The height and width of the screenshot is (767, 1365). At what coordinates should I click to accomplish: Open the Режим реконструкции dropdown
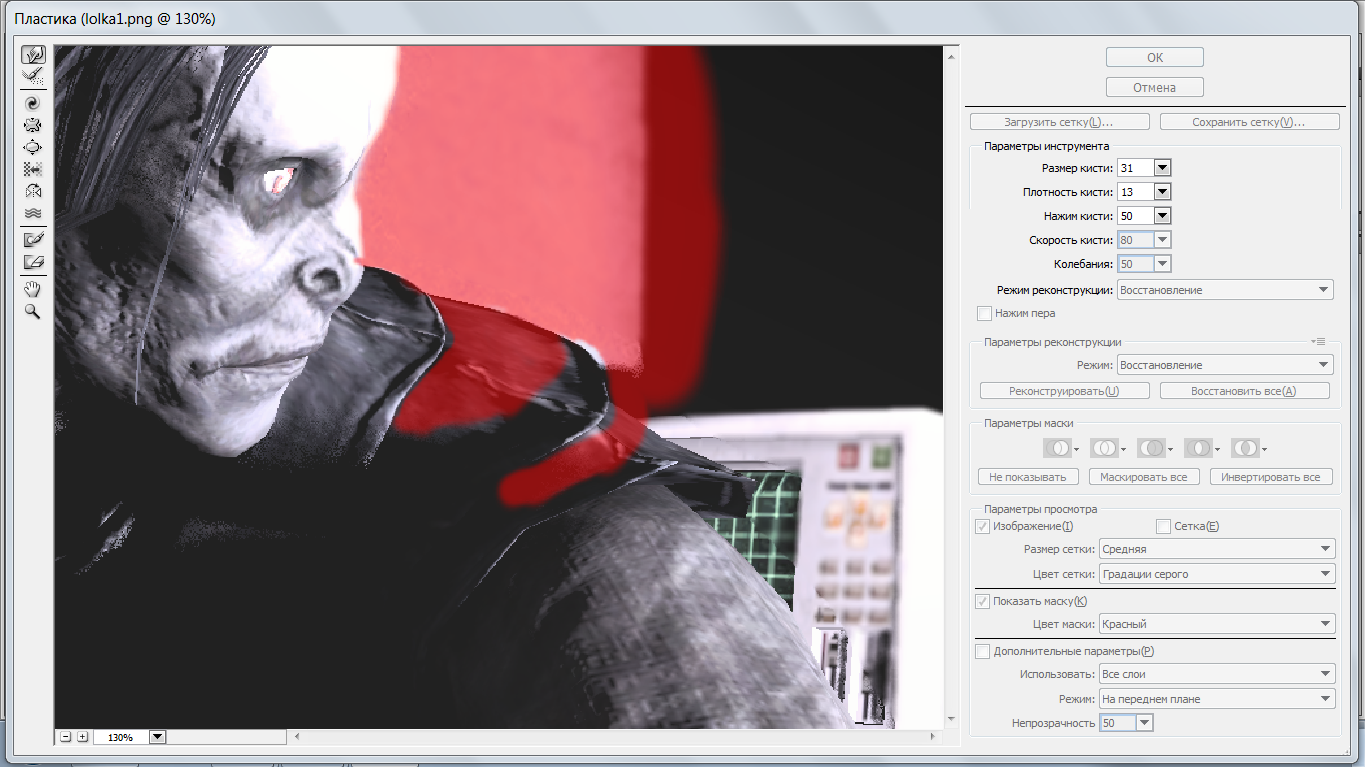point(1225,290)
